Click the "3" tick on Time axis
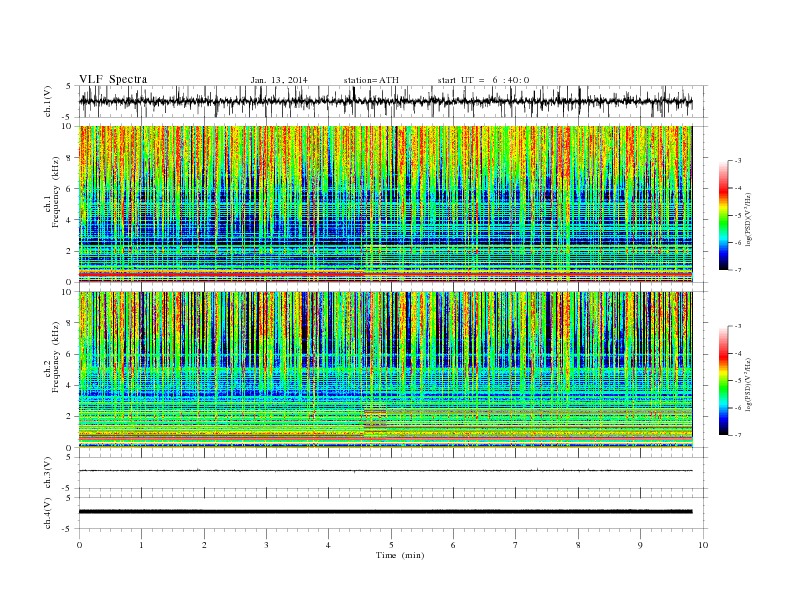Image resolution: width=792 pixels, height=612 pixels. click(267, 545)
